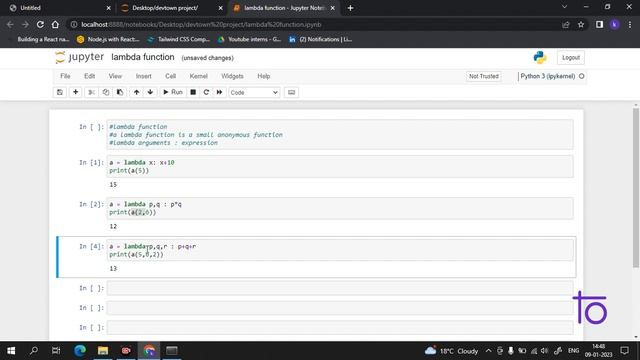The height and width of the screenshot is (360, 640).
Task: Reload the page
Action: [40, 24]
